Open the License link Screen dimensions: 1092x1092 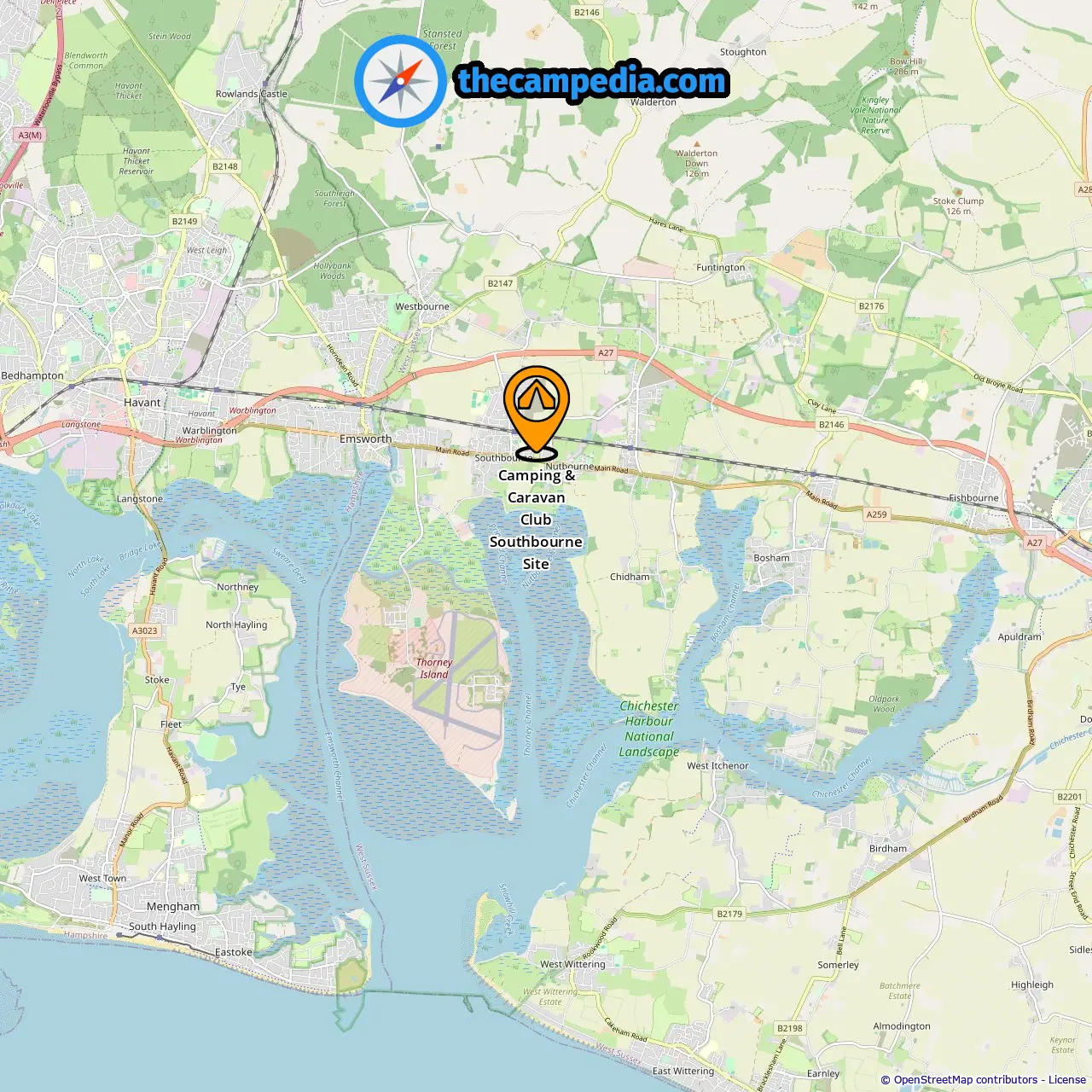tap(1067, 1080)
